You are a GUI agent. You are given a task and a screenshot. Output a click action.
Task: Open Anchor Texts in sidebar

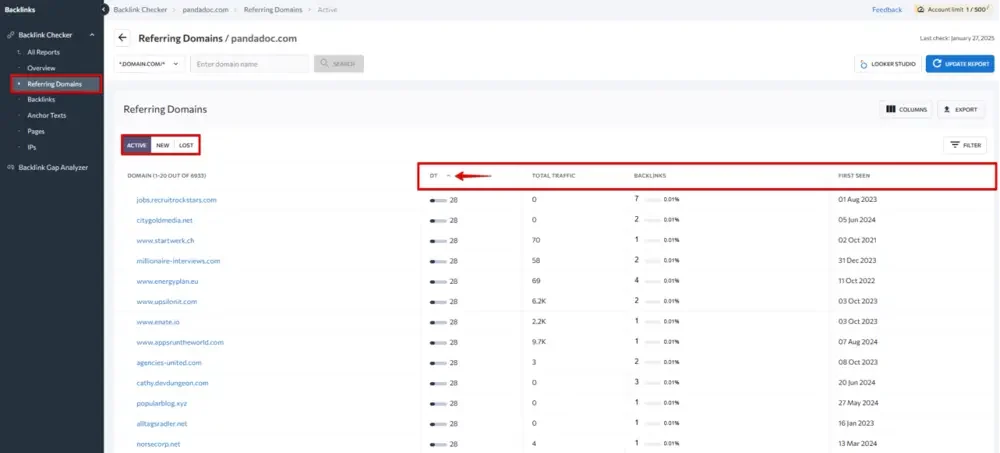point(47,116)
